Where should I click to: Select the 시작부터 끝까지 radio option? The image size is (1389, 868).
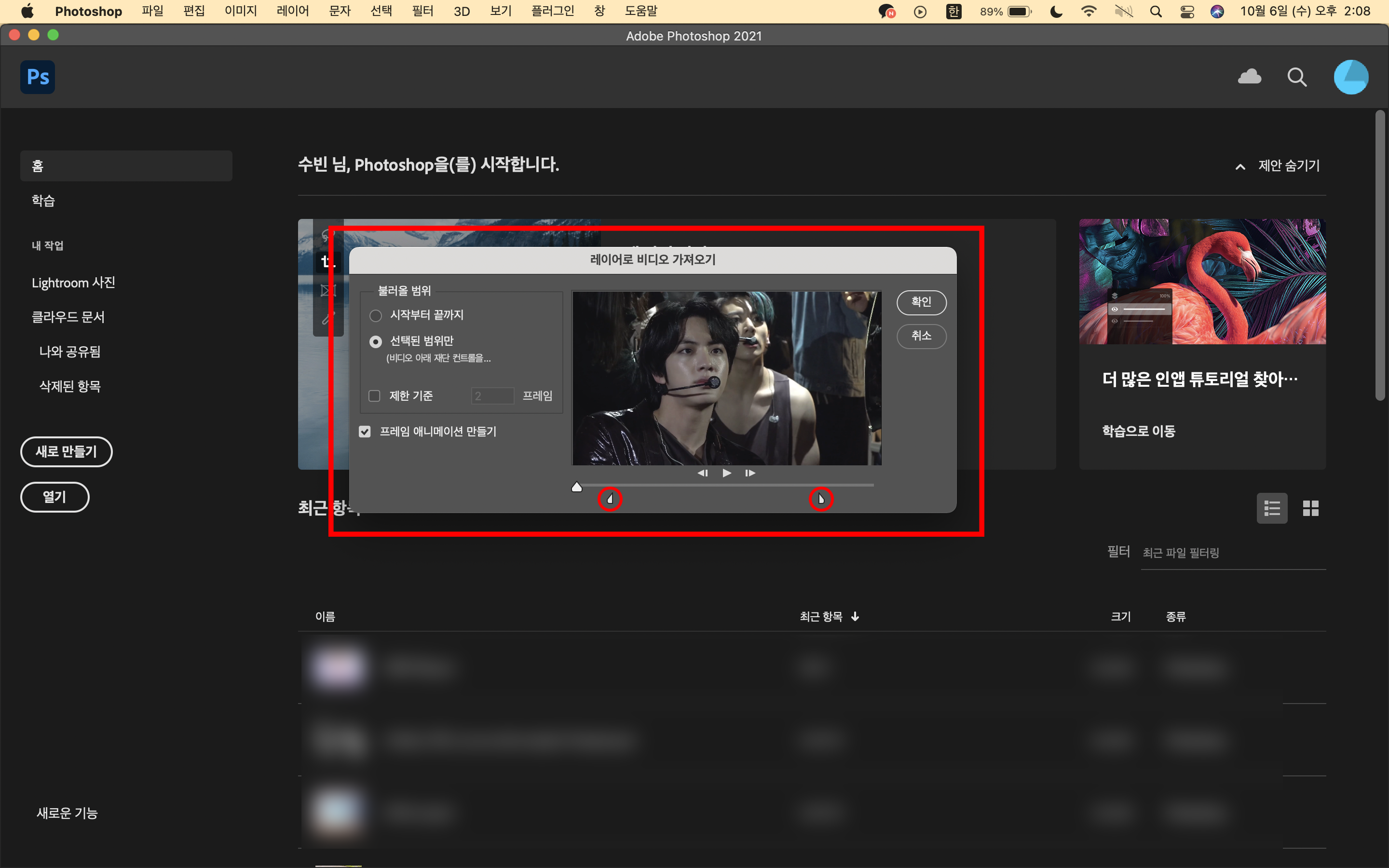click(x=375, y=316)
